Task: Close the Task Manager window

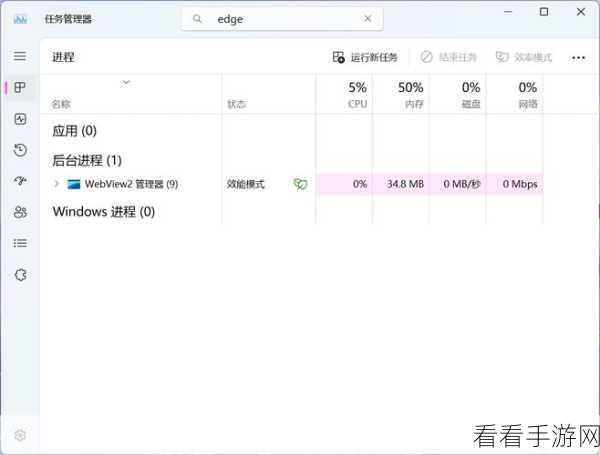Action: pos(581,12)
